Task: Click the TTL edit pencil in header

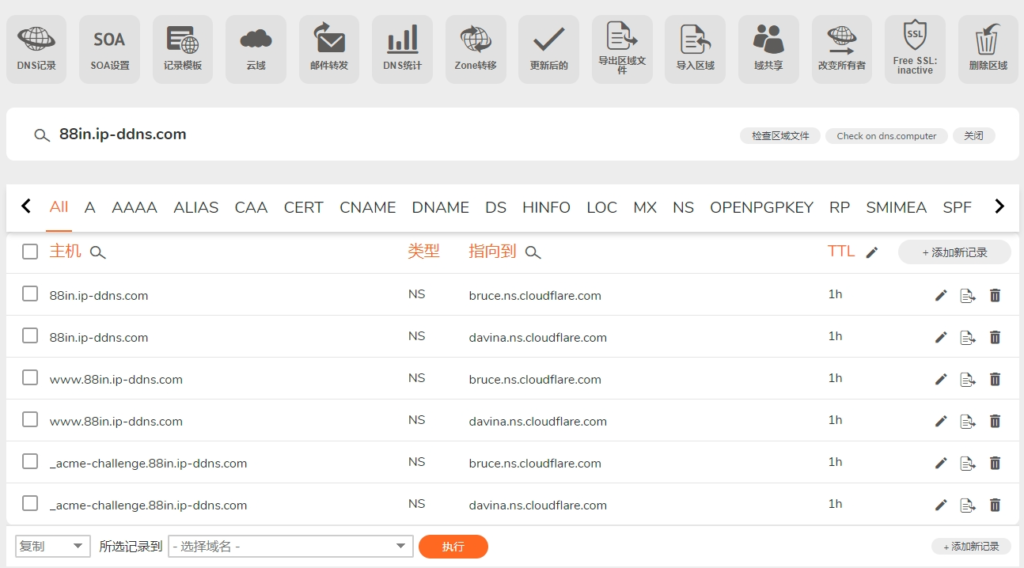Action: point(872,253)
